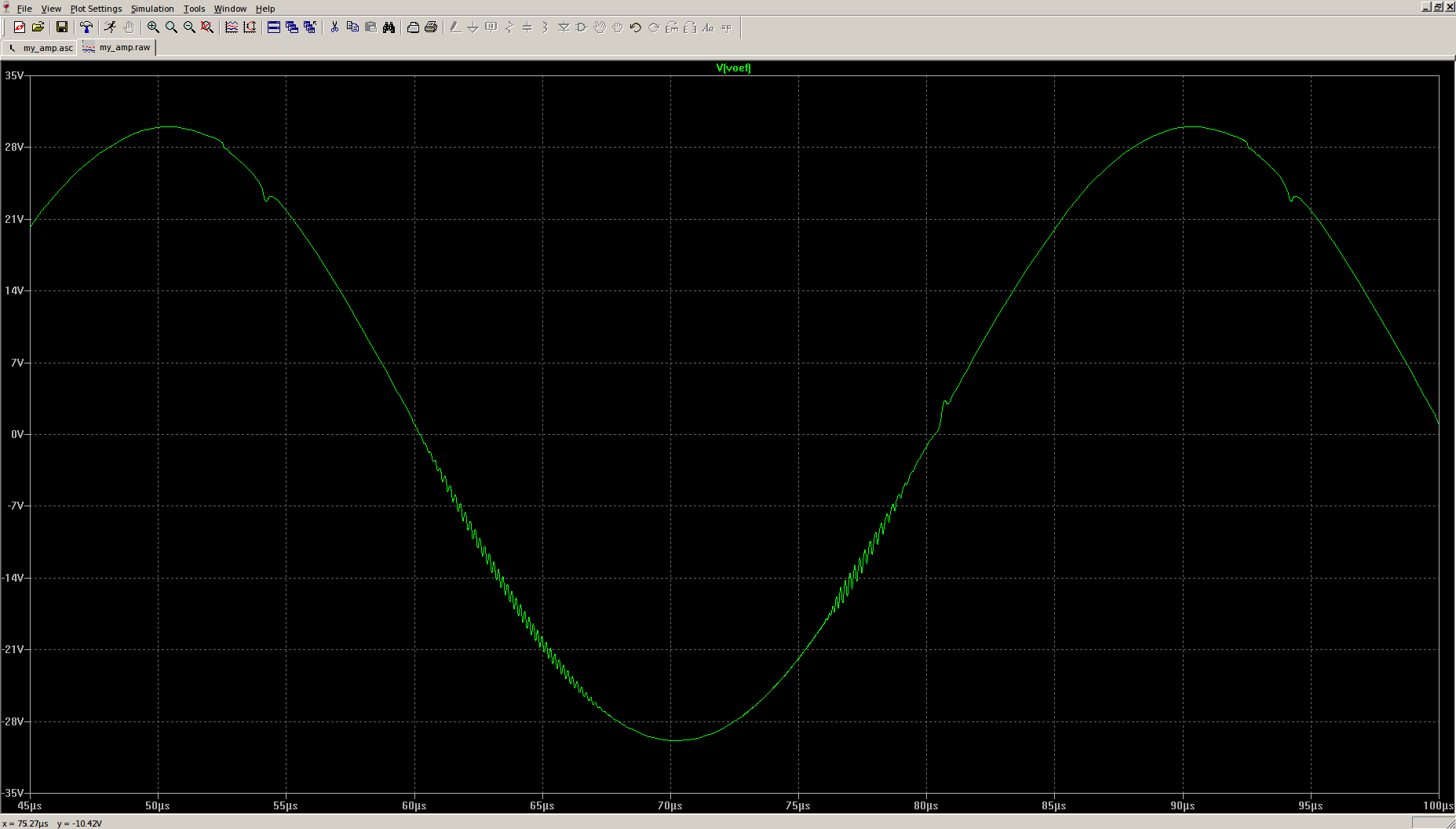Screen dimensions: 1456x829
Task: Click the 45µs horizontal axis label
Action: [x=30, y=805]
